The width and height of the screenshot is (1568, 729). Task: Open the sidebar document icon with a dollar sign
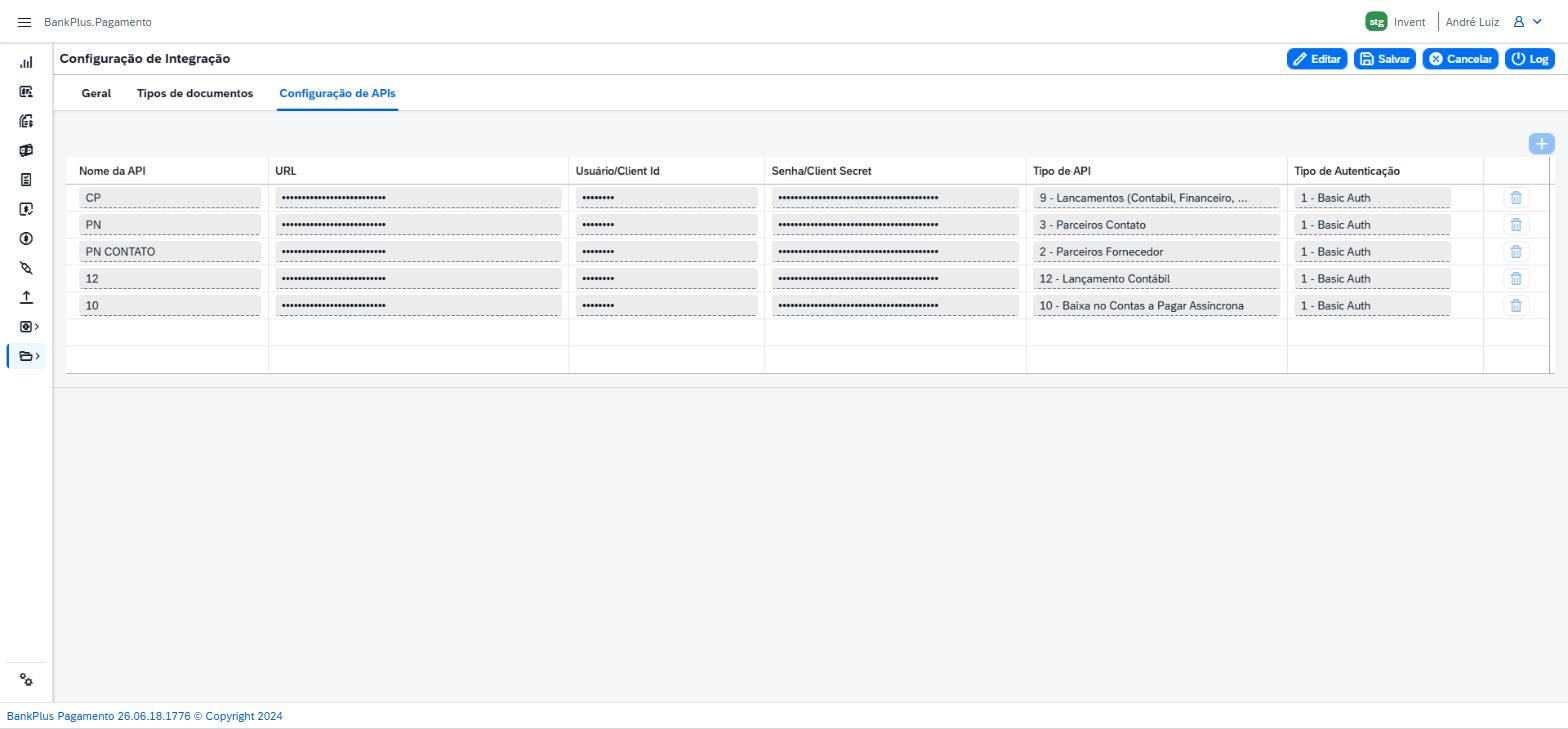click(x=26, y=121)
